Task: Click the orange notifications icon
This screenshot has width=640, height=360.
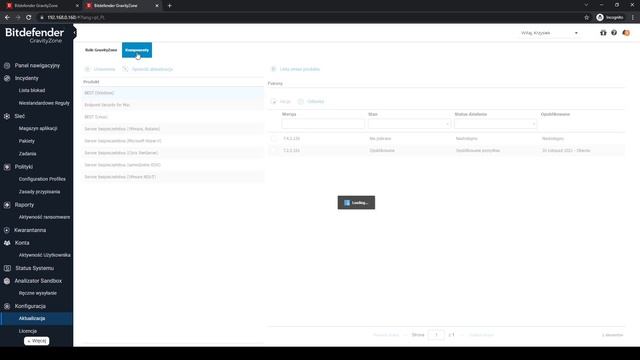Action: click(x=626, y=33)
